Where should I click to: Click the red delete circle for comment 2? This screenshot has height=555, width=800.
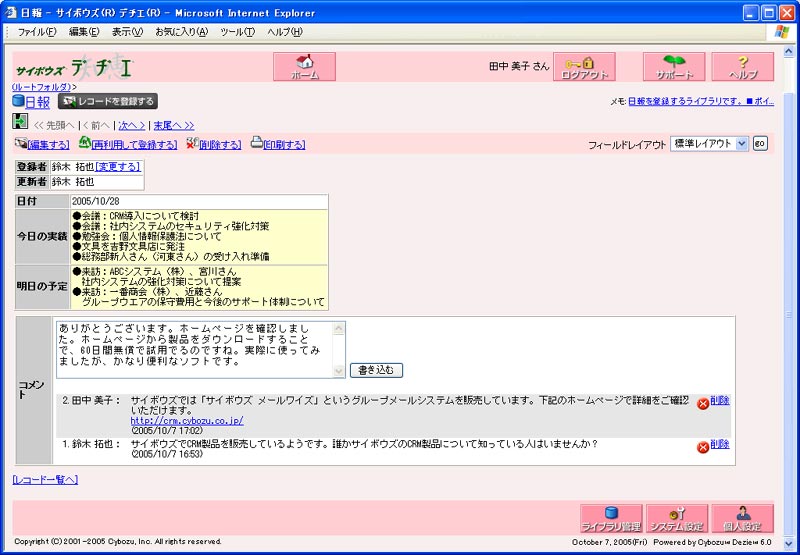(x=703, y=404)
